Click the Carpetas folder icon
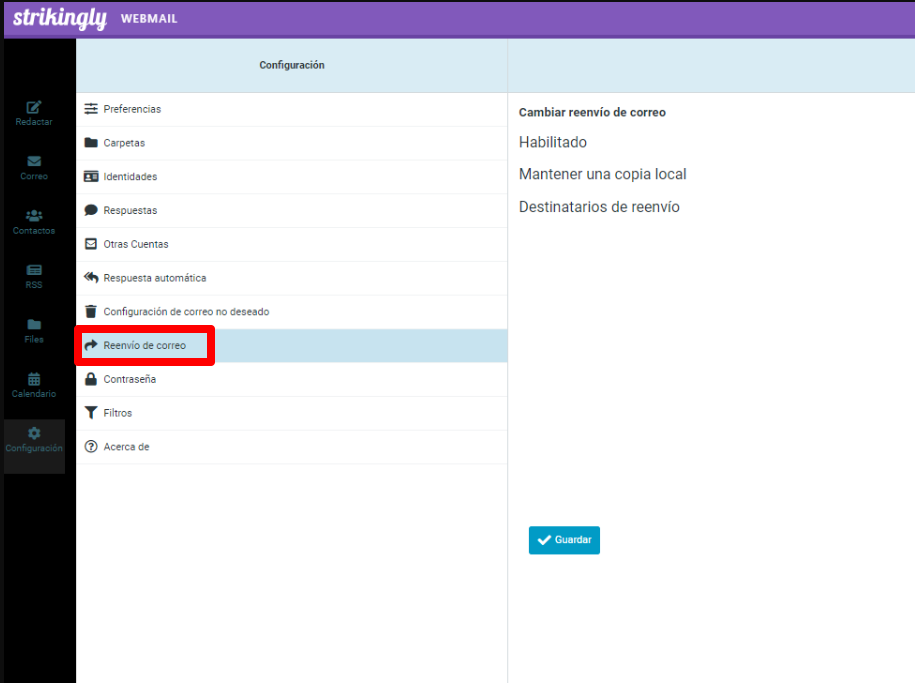Viewport: 915px width, 683px height. click(x=91, y=142)
